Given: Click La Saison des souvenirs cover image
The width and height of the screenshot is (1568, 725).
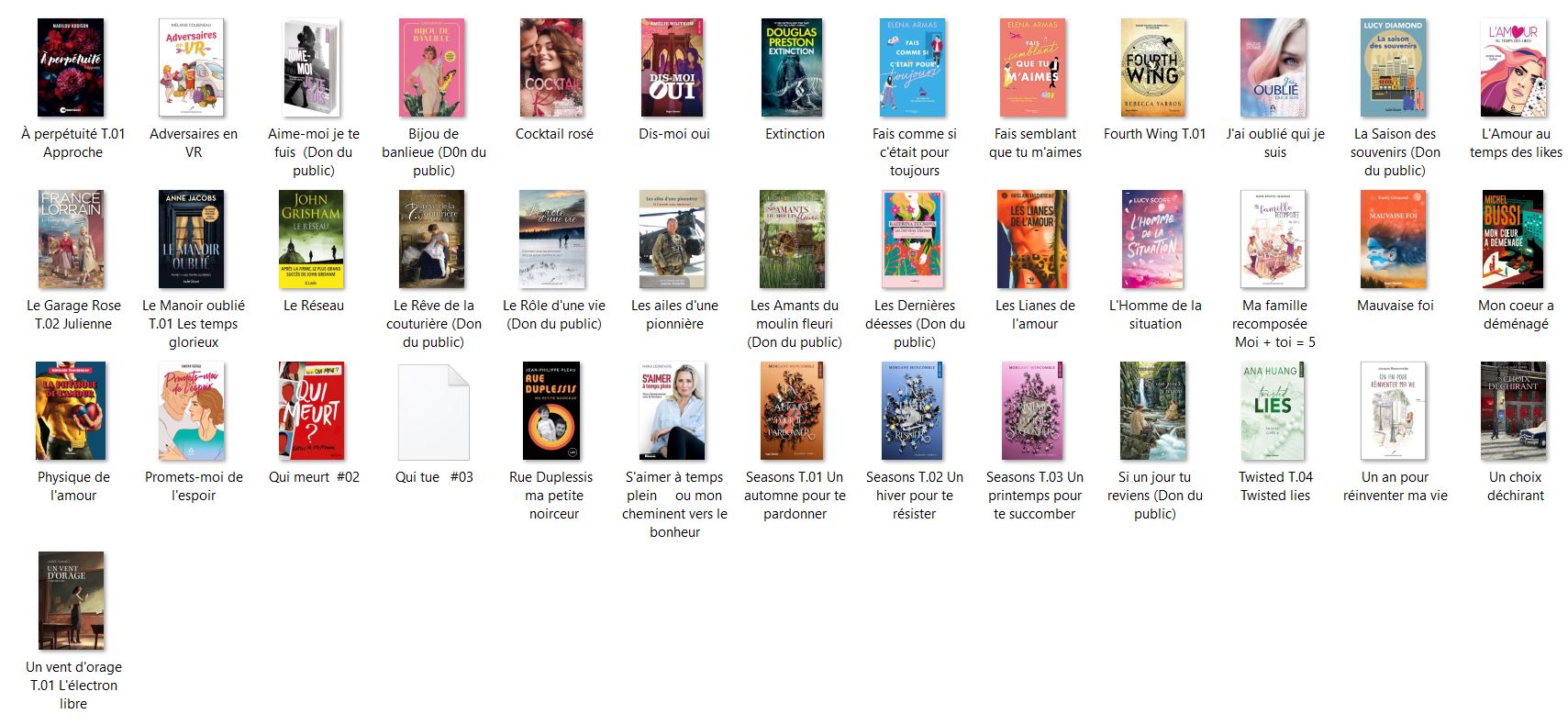Looking at the screenshot, I should coord(1394,68).
